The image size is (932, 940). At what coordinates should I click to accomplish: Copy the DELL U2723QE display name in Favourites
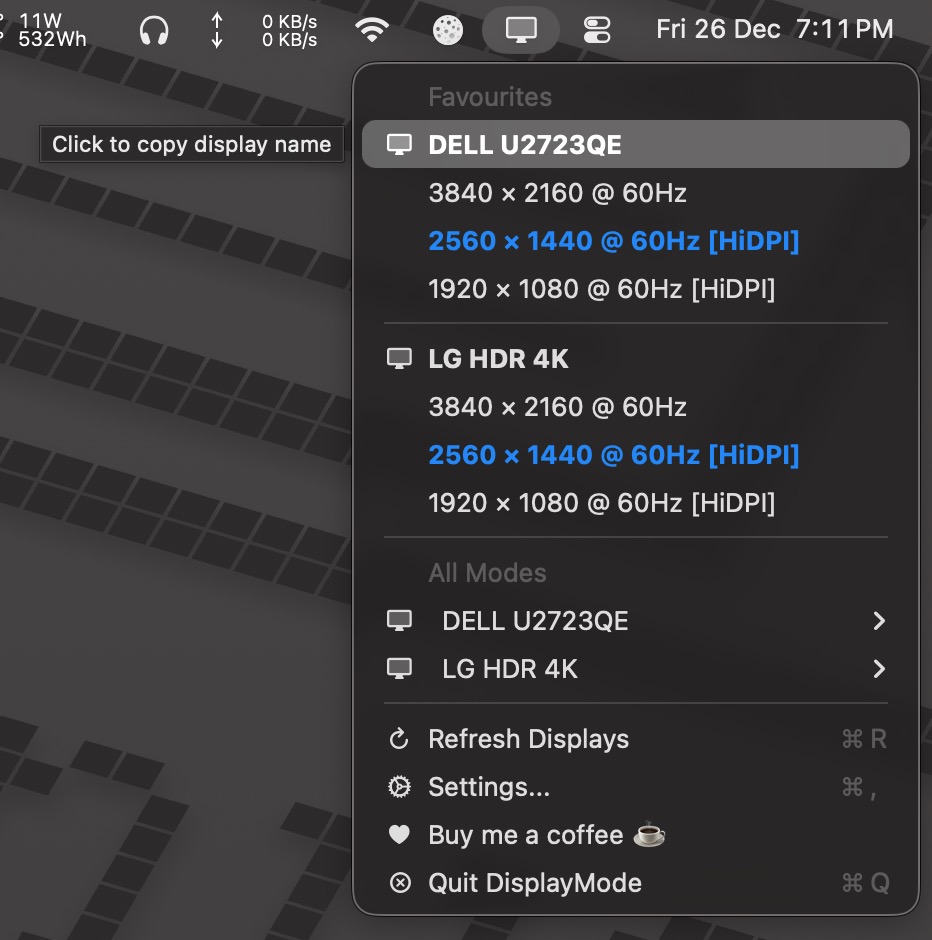[x=636, y=144]
